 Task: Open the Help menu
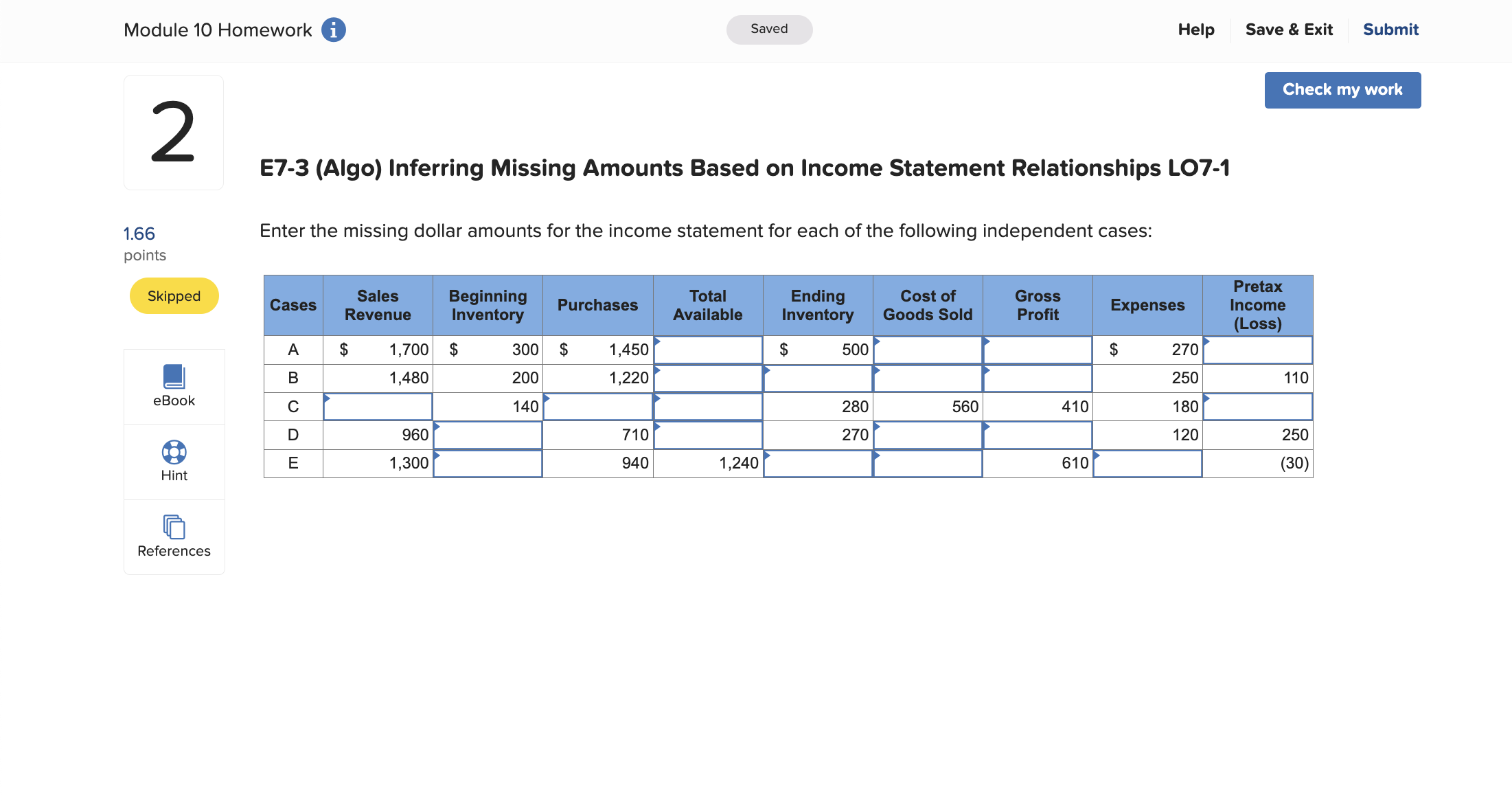click(x=1195, y=30)
